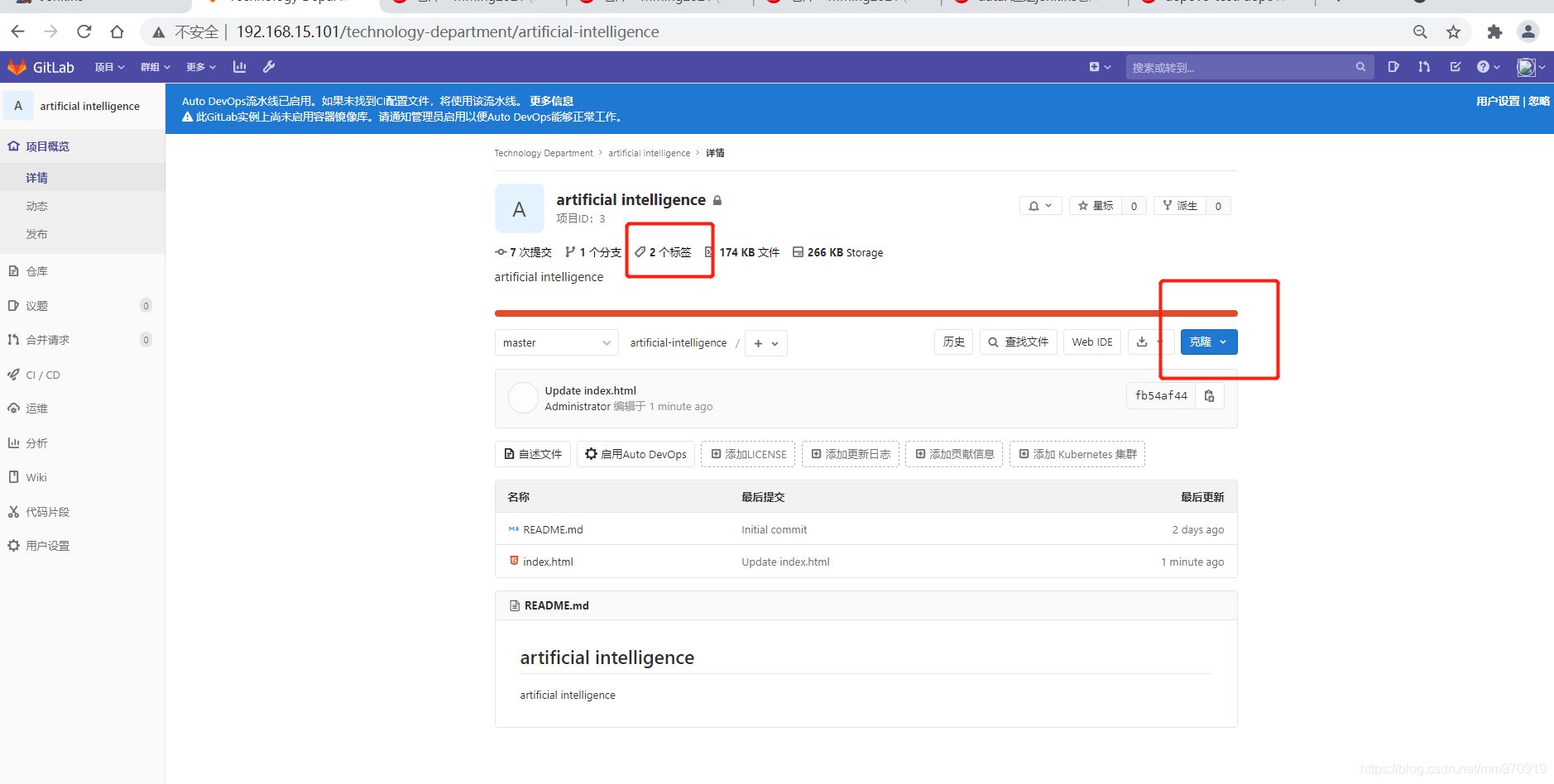
Task: Open the notification bell dropdown
Action: pyautogui.click(x=1040, y=206)
